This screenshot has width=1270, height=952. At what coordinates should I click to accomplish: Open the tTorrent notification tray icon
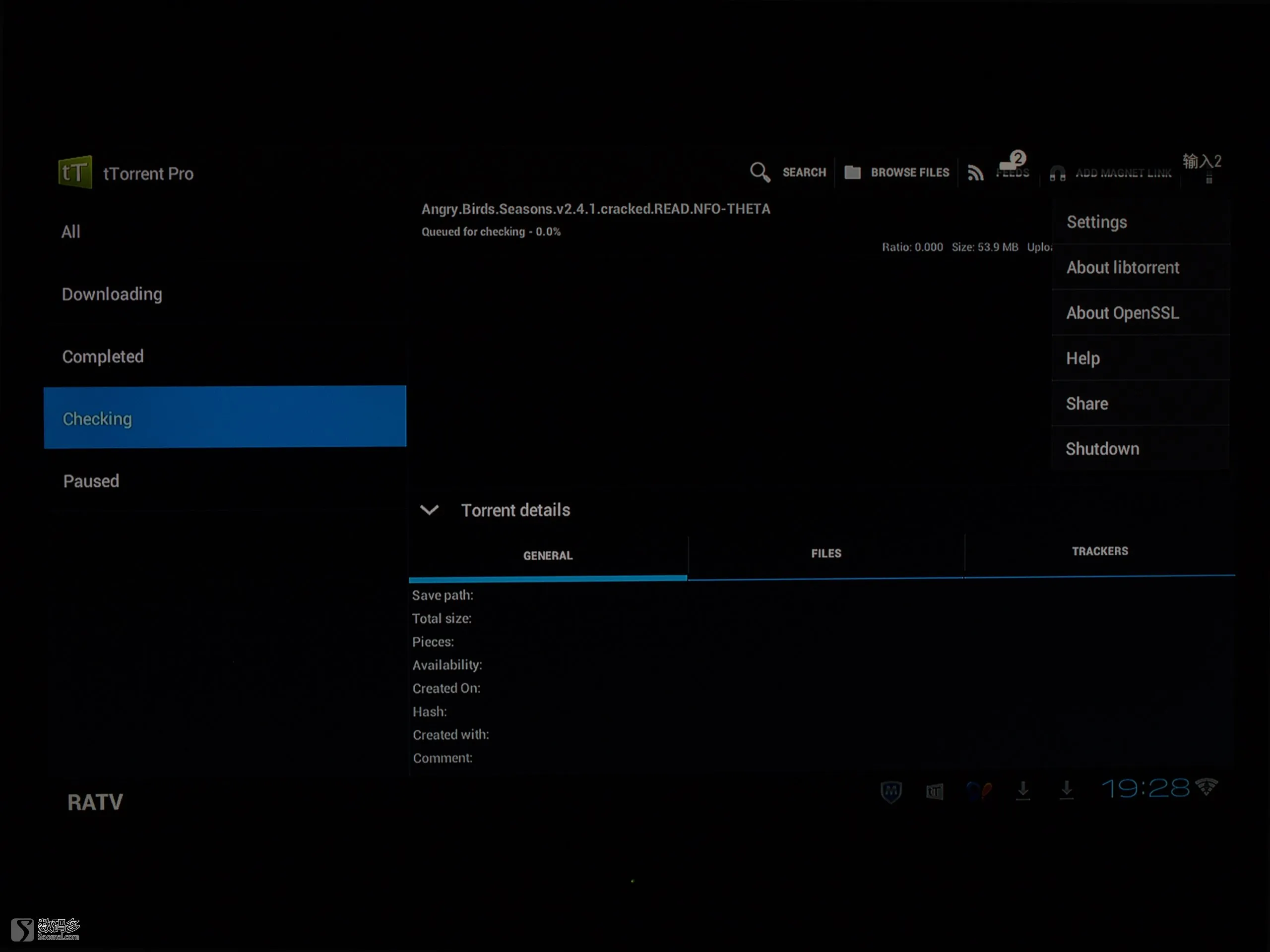coord(934,792)
